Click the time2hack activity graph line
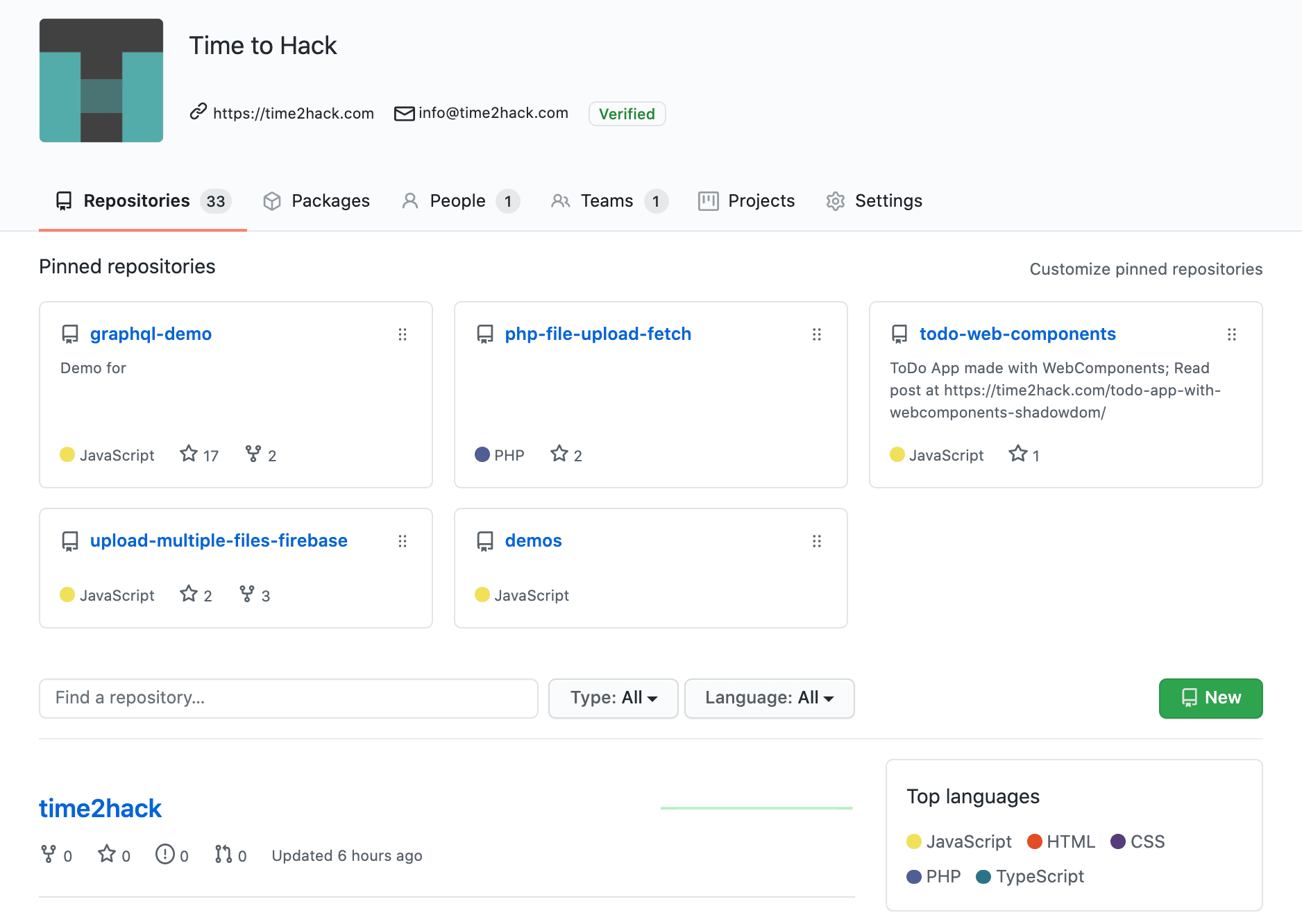 [x=756, y=808]
